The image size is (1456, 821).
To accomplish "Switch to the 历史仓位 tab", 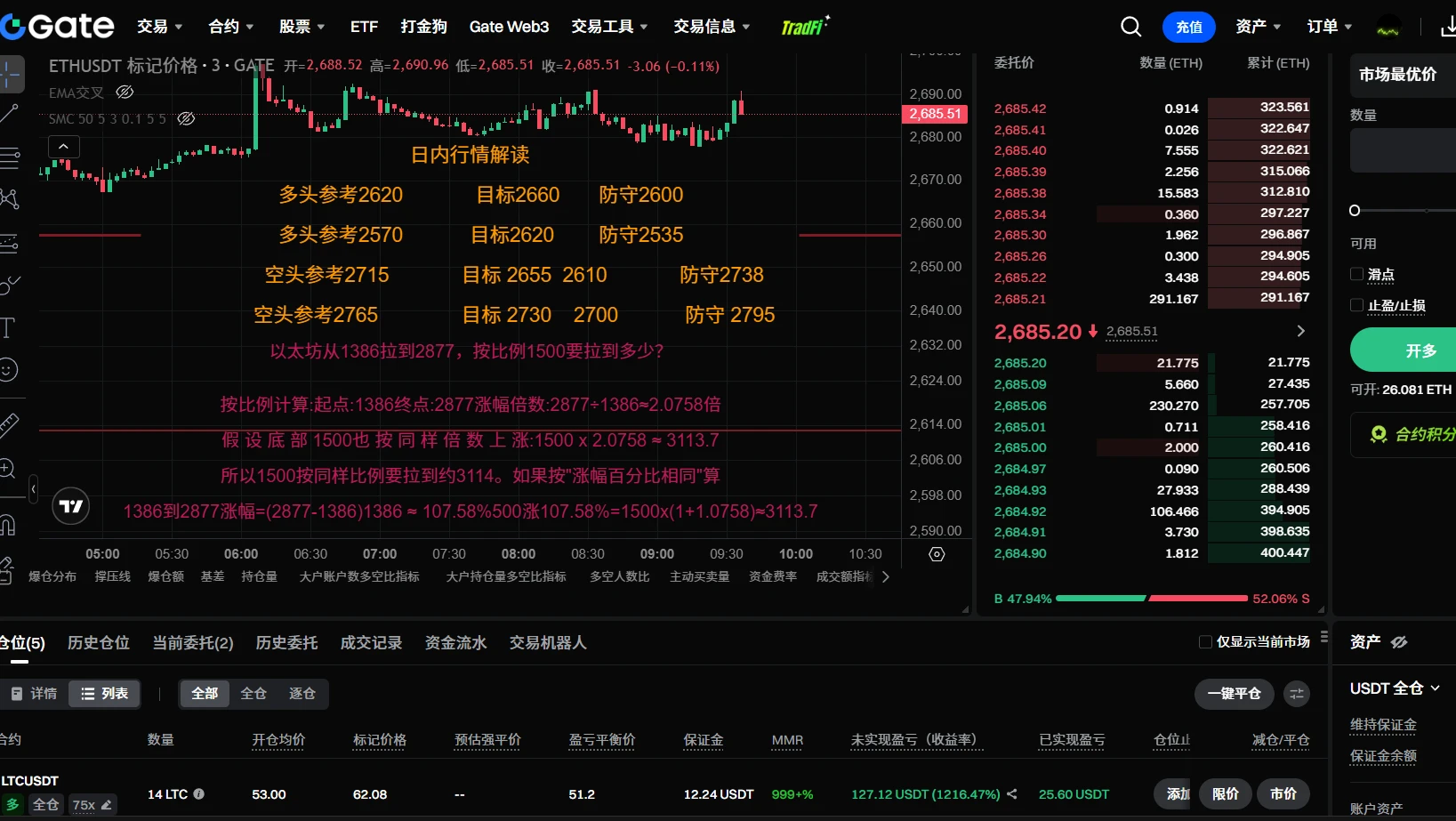I will (99, 642).
